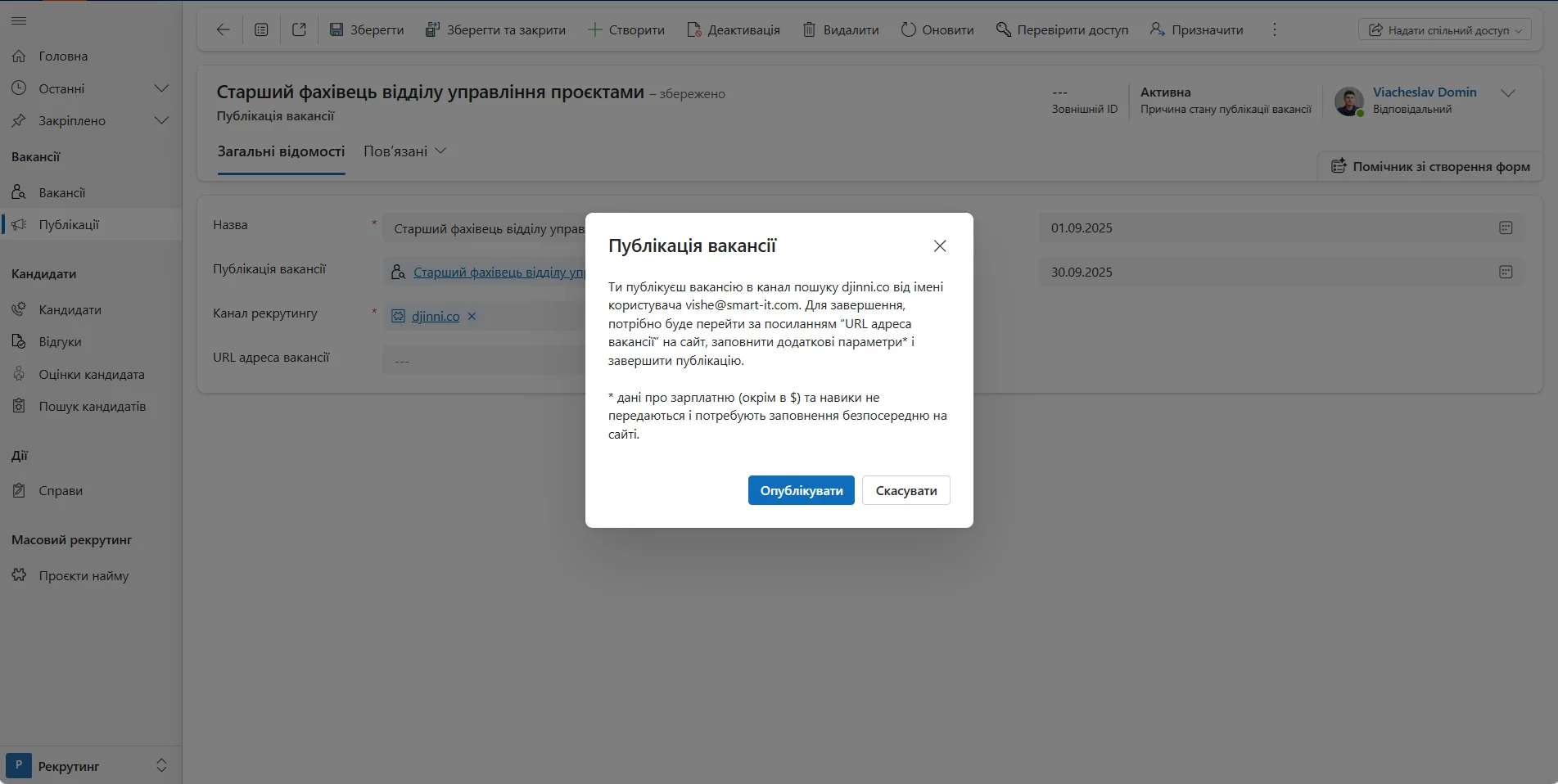This screenshot has height=784, width=1558.
Task: Click the Призначити toolbar icon
Action: (x=1157, y=29)
